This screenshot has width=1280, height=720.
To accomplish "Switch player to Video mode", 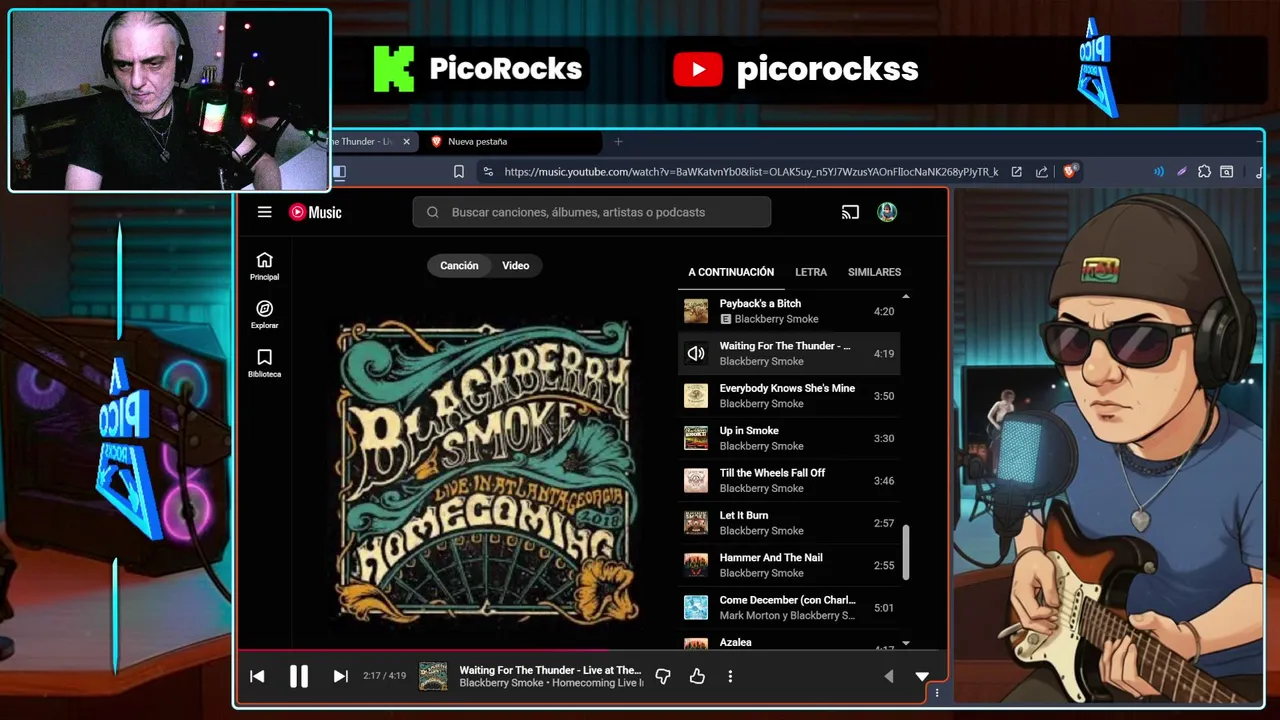I will coord(515,265).
